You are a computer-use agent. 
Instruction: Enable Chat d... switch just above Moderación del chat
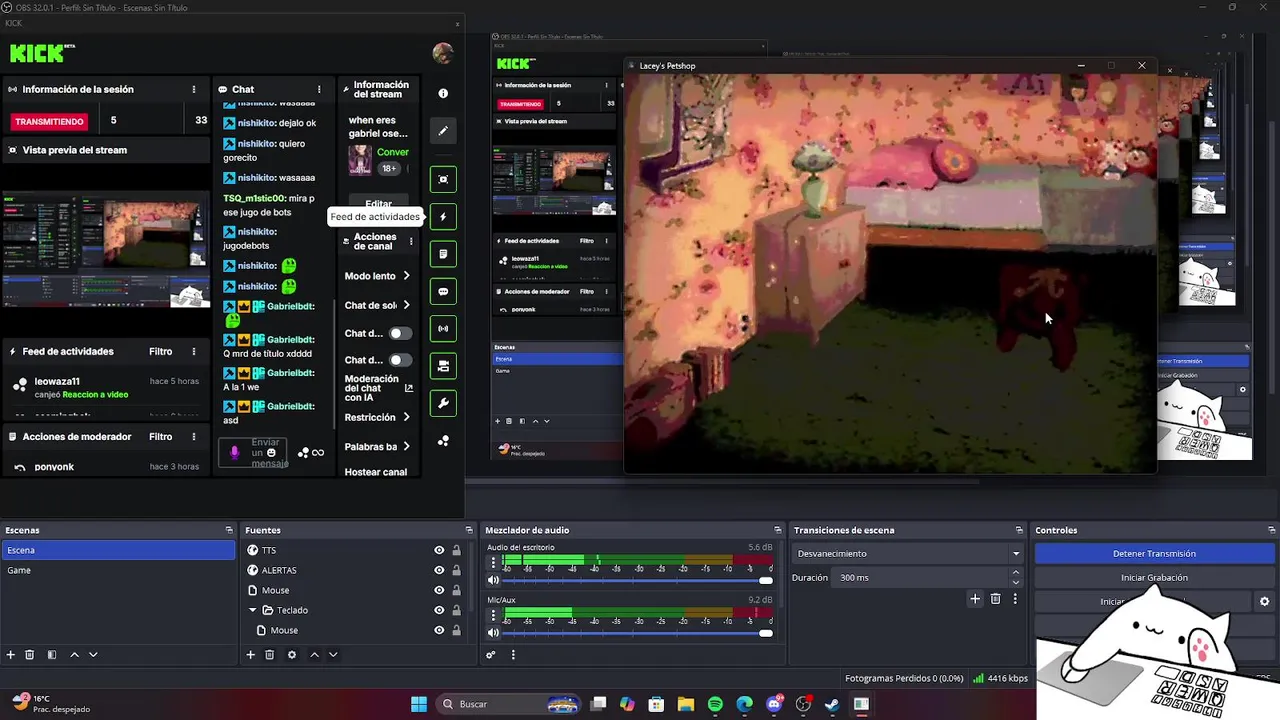(x=400, y=360)
